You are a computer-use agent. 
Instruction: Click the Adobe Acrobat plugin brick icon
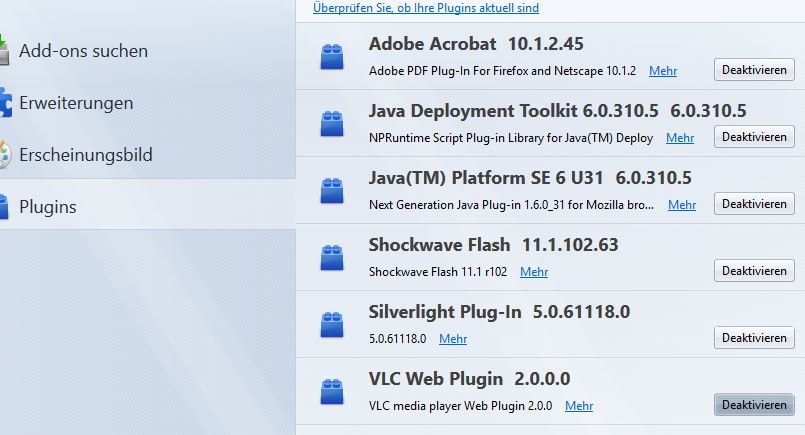click(332, 57)
